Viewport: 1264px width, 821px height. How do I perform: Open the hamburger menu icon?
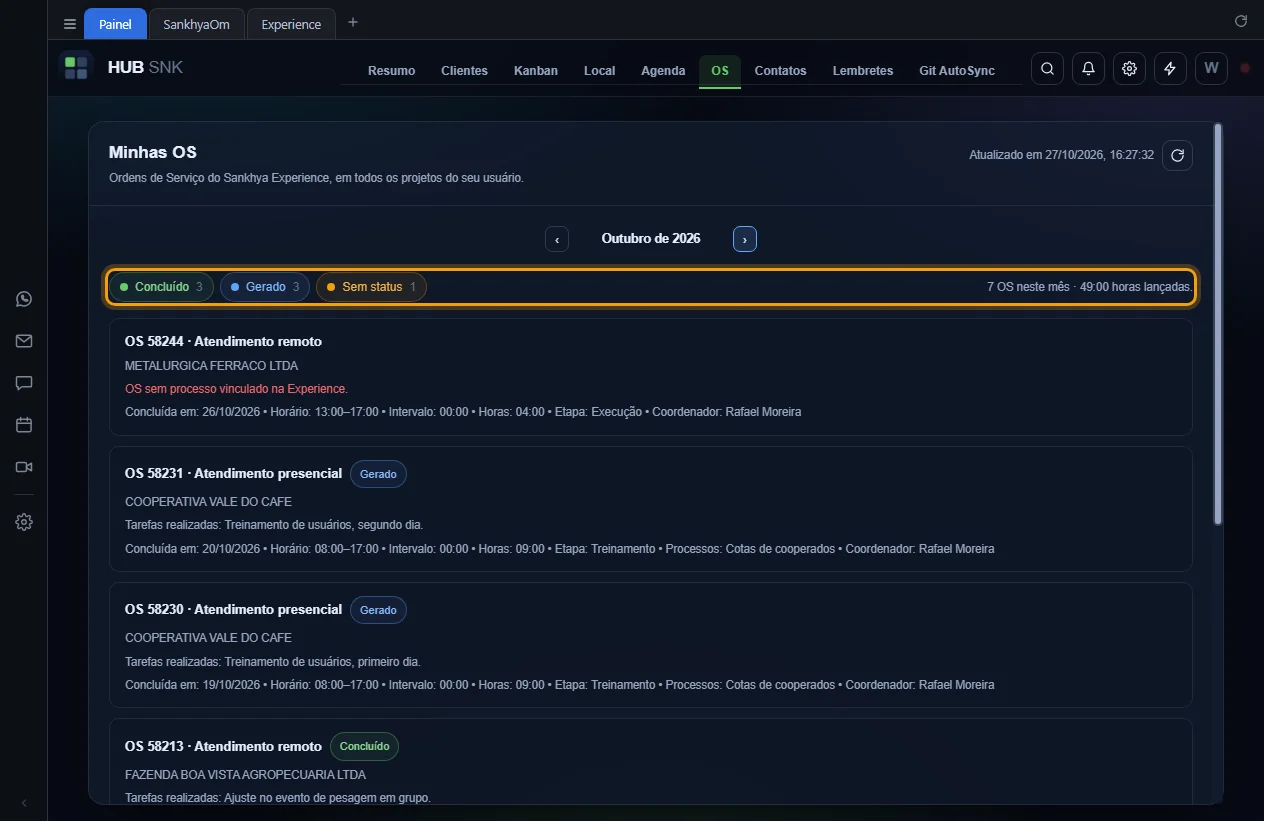(x=69, y=24)
